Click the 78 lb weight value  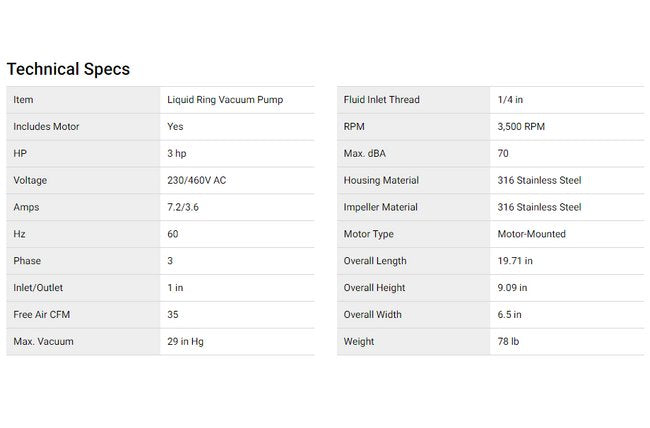point(508,342)
